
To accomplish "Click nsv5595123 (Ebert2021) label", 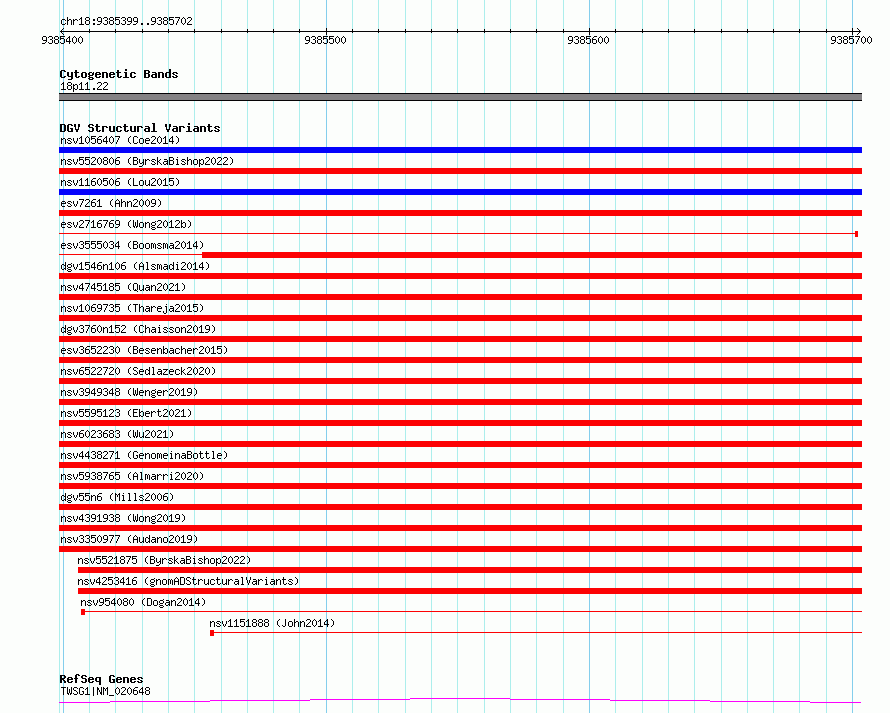I will (126, 413).
